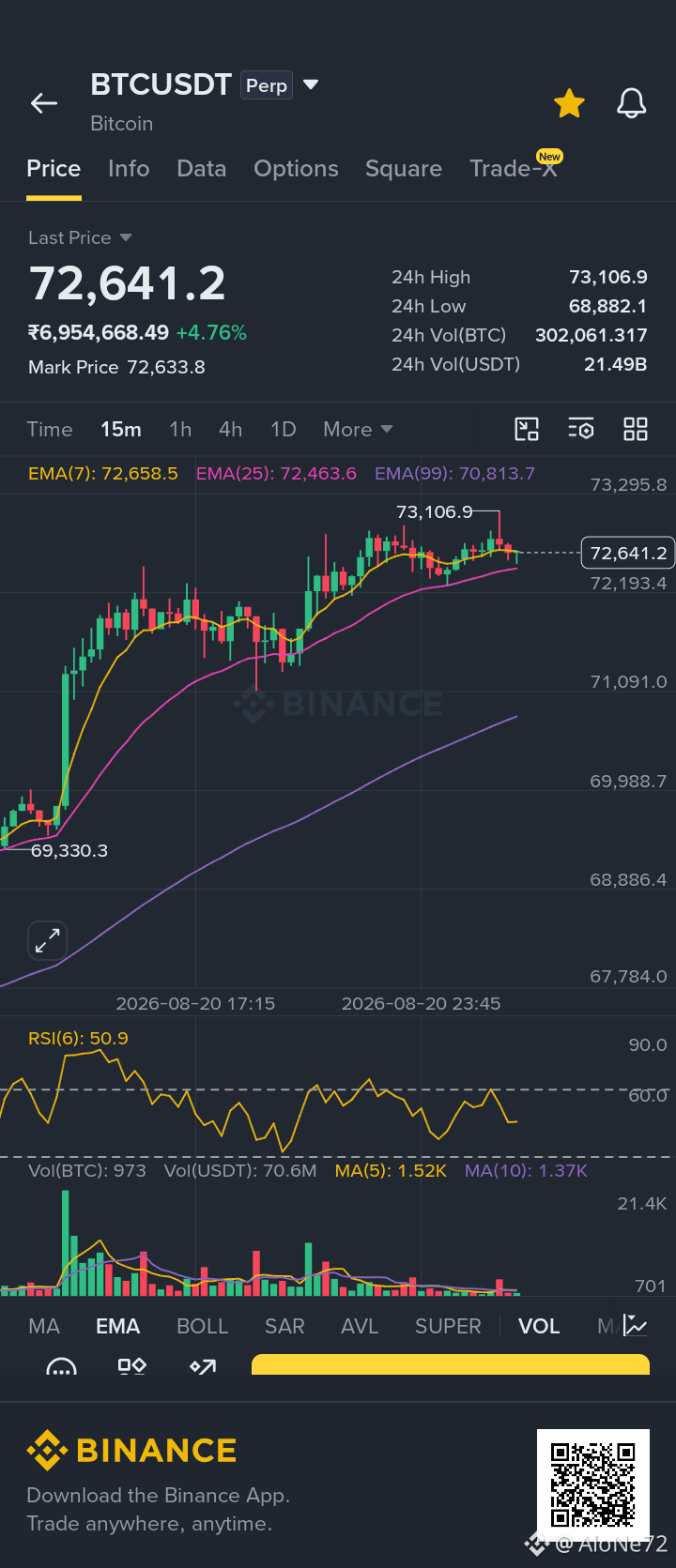Tap the diamond-arrow share icon
The height and width of the screenshot is (1568, 676).
203,1366
